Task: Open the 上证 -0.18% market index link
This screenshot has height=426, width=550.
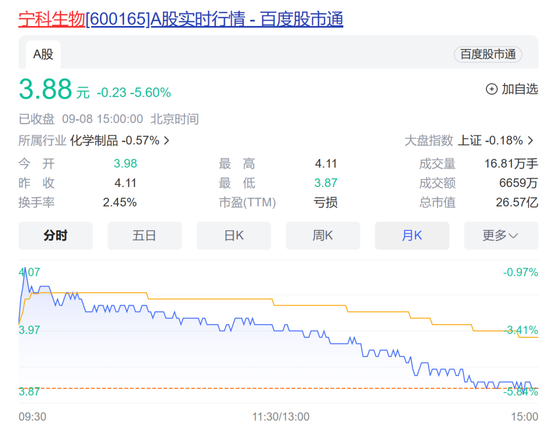Action: [x=490, y=141]
